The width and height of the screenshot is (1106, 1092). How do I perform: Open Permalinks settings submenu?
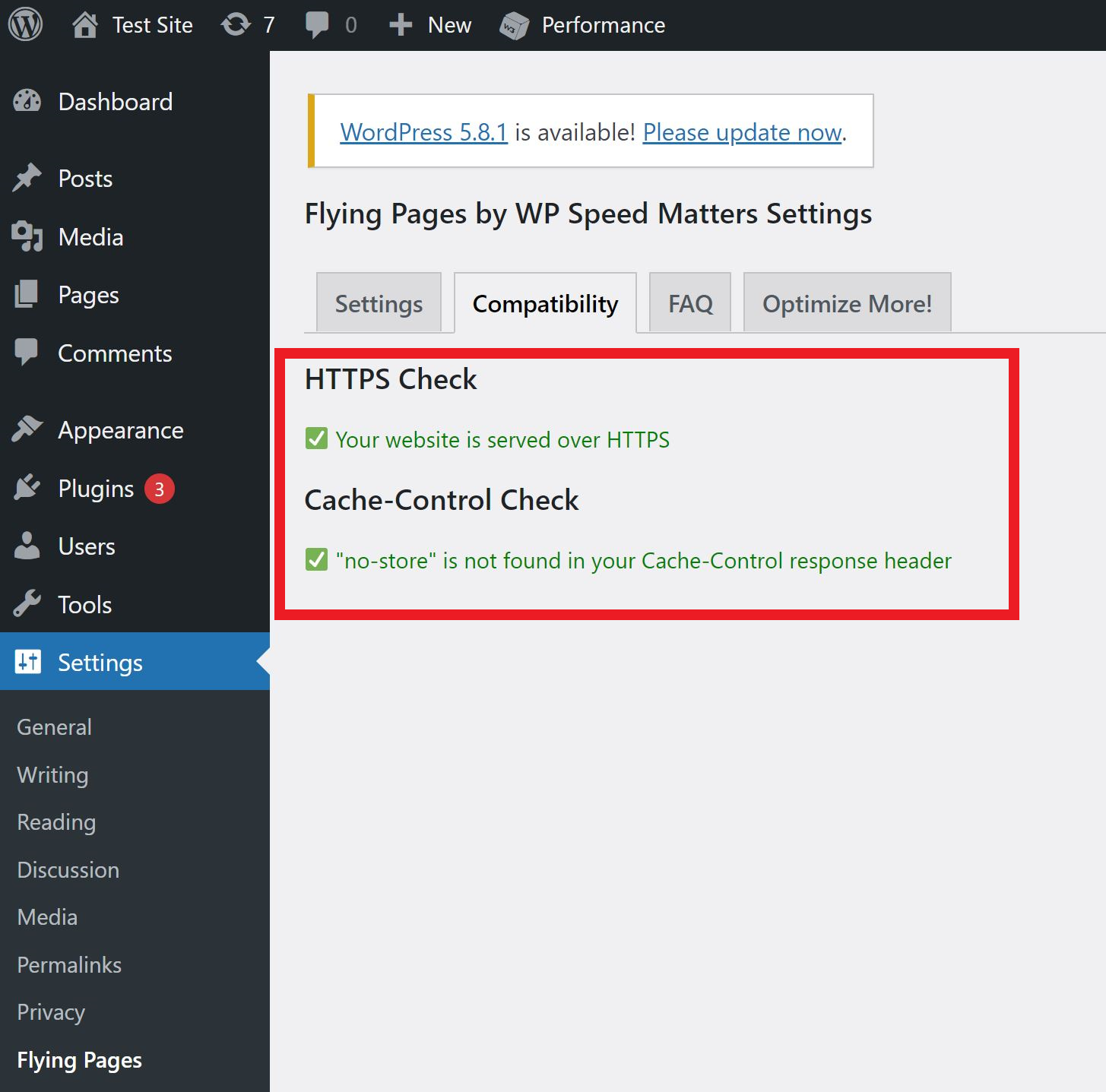point(69,965)
